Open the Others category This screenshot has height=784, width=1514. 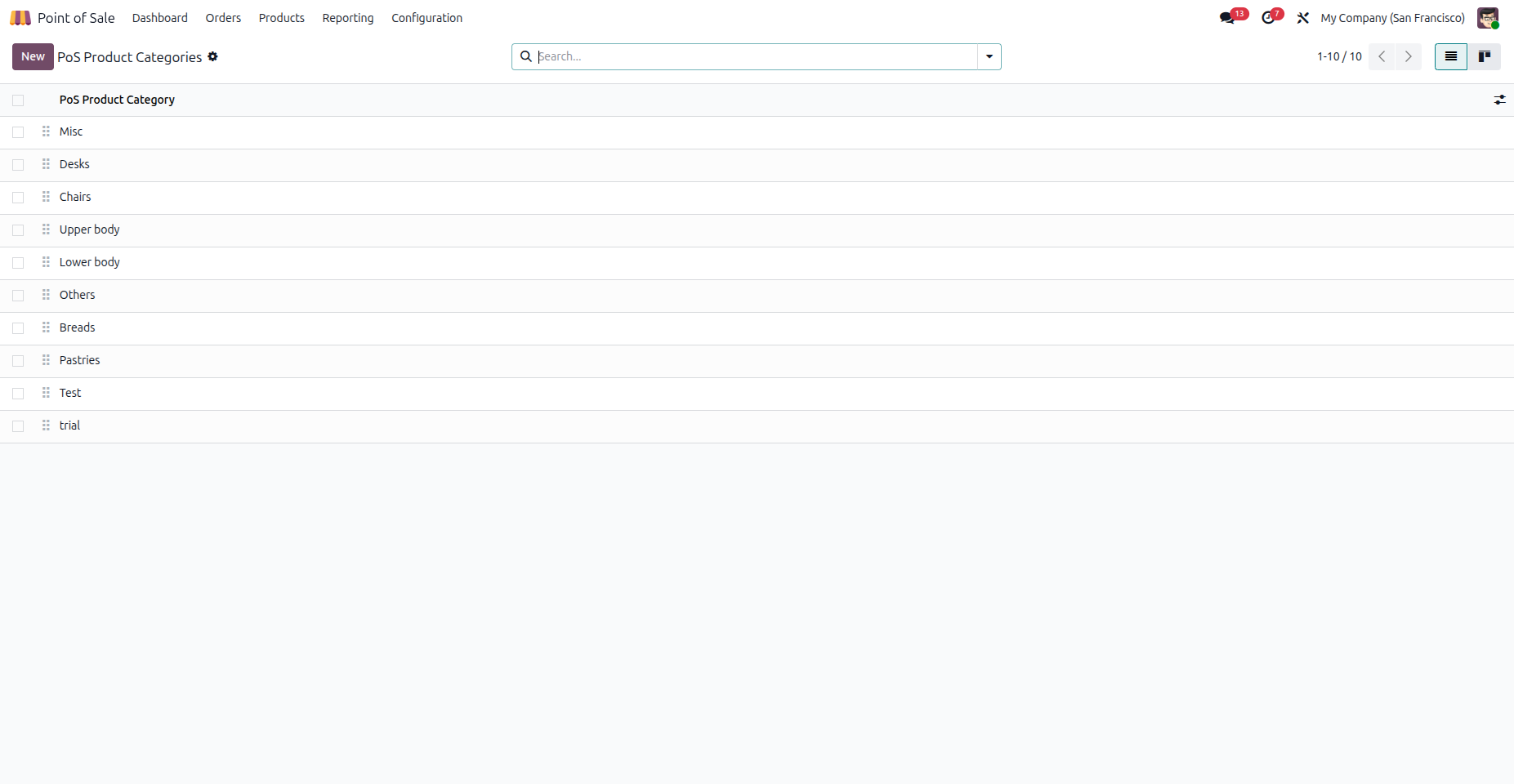tap(77, 295)
